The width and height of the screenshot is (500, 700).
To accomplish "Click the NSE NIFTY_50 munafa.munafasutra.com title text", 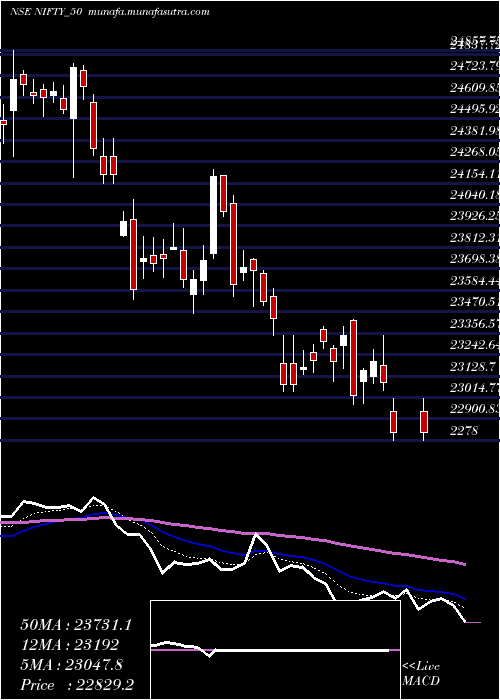I will pos(110,12).
